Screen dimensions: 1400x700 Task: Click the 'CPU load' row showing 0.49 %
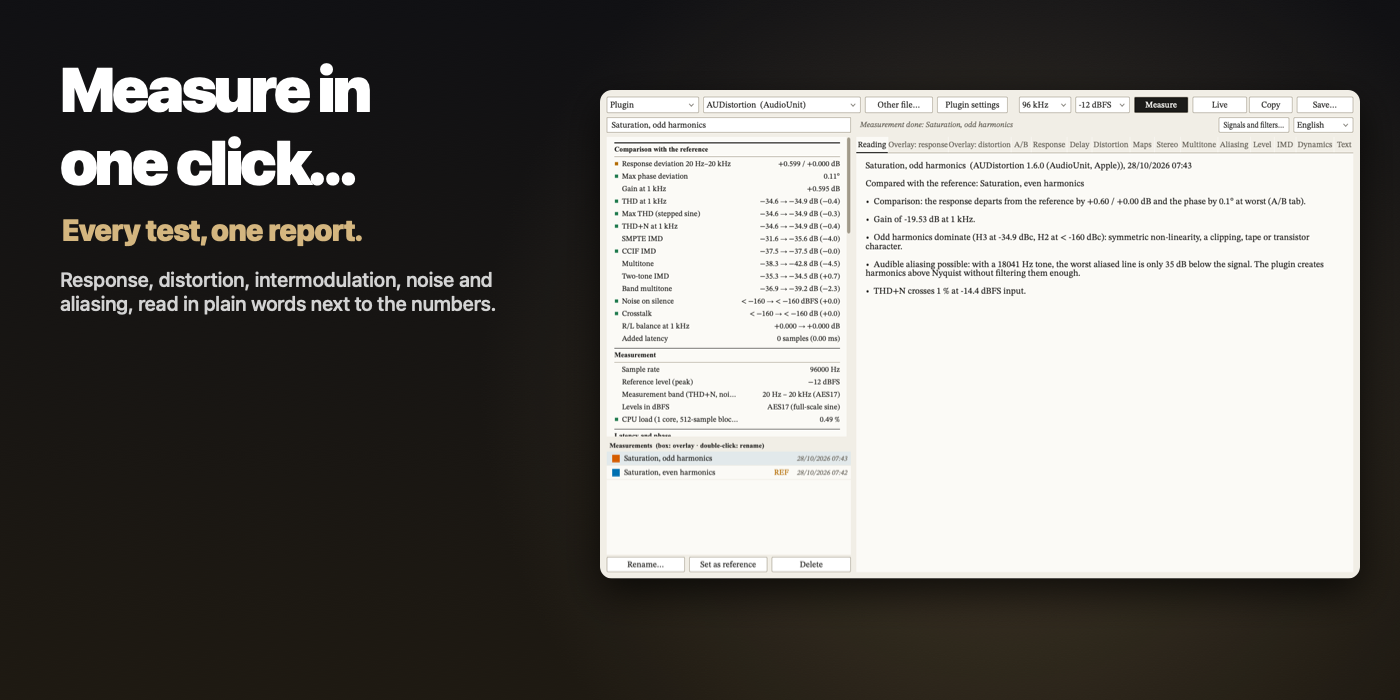[727, 420]
